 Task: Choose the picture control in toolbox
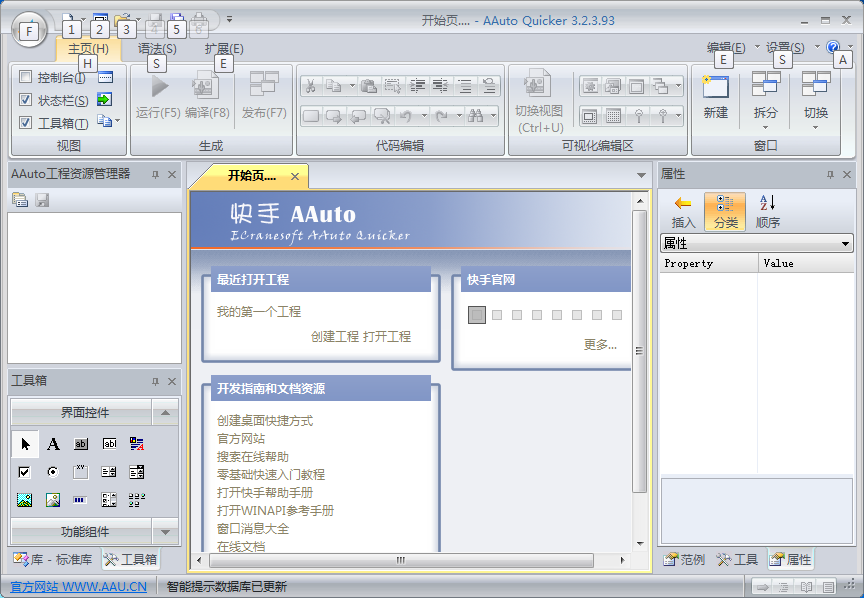(x=25, y=500)
